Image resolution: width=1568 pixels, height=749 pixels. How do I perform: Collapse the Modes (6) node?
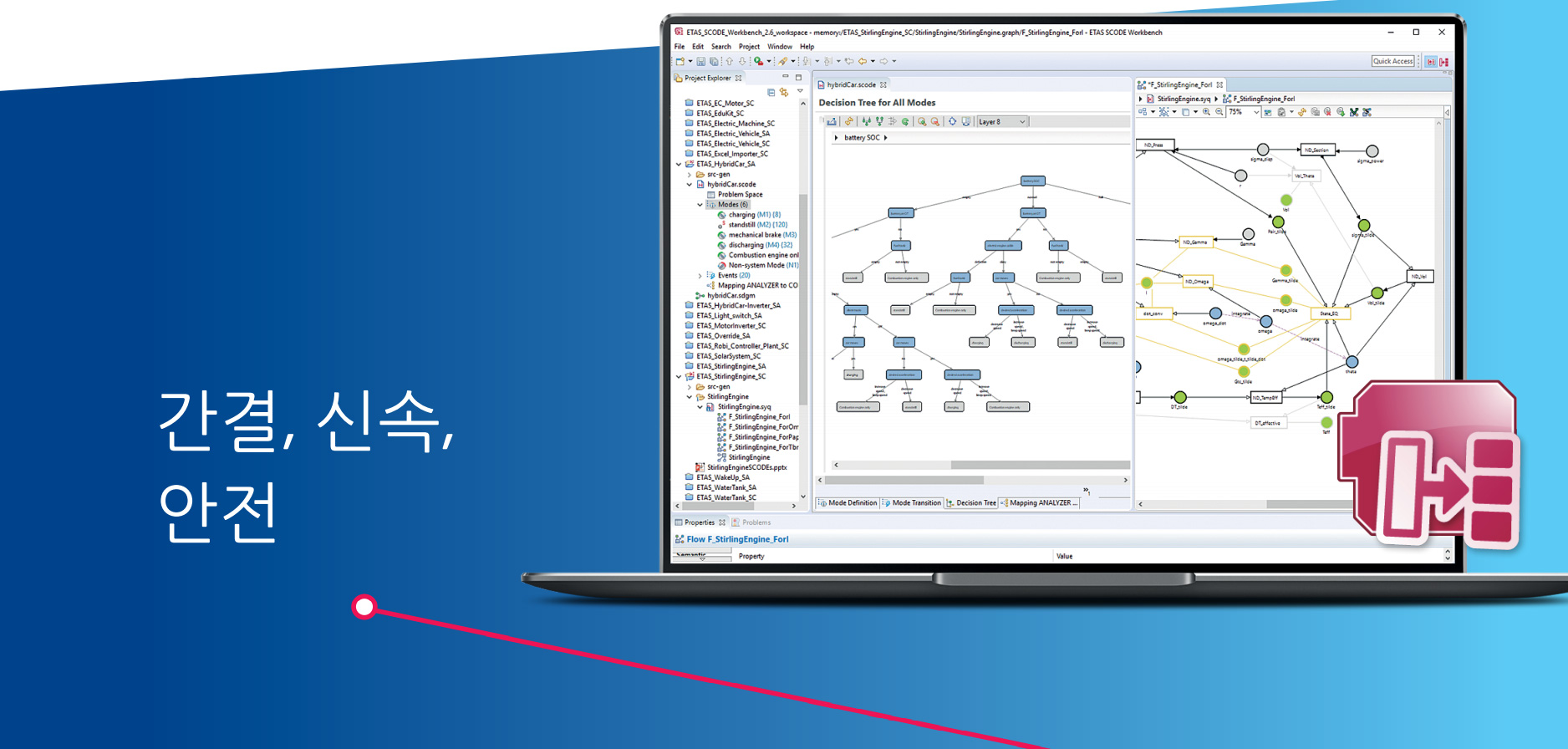pos(700,205)
